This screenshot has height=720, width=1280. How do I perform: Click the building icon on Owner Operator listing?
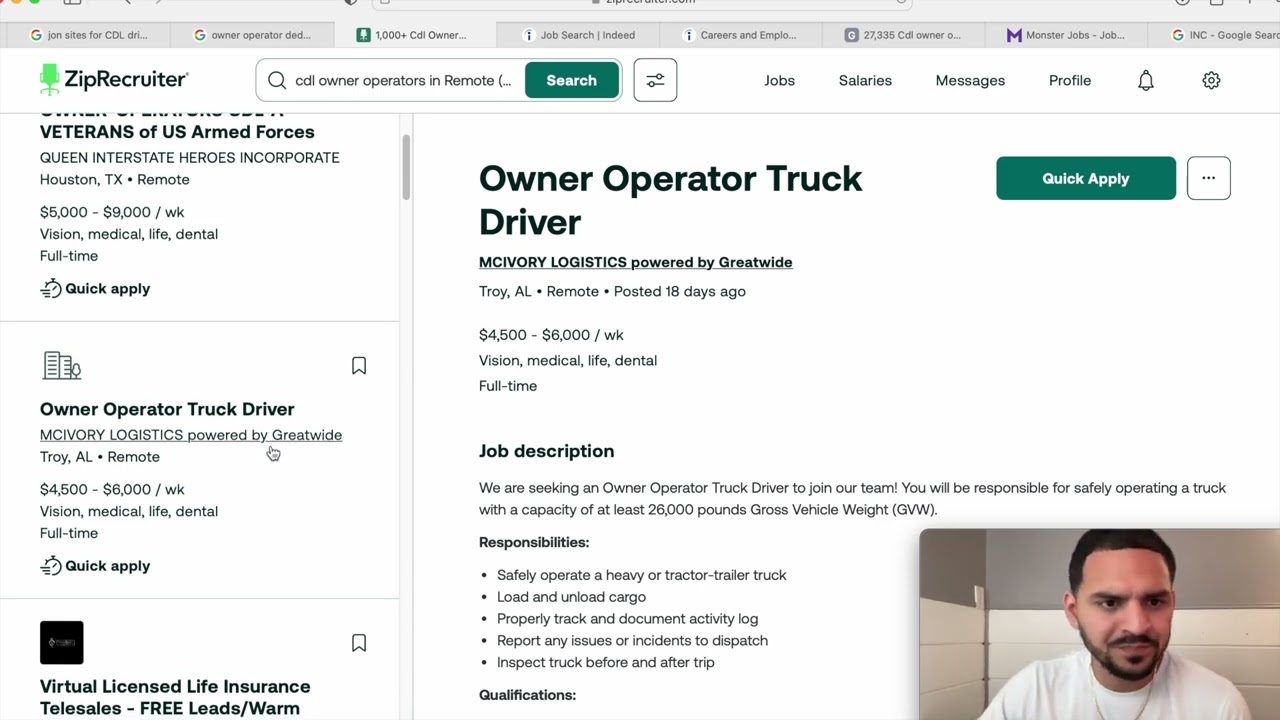coord(61,366)
